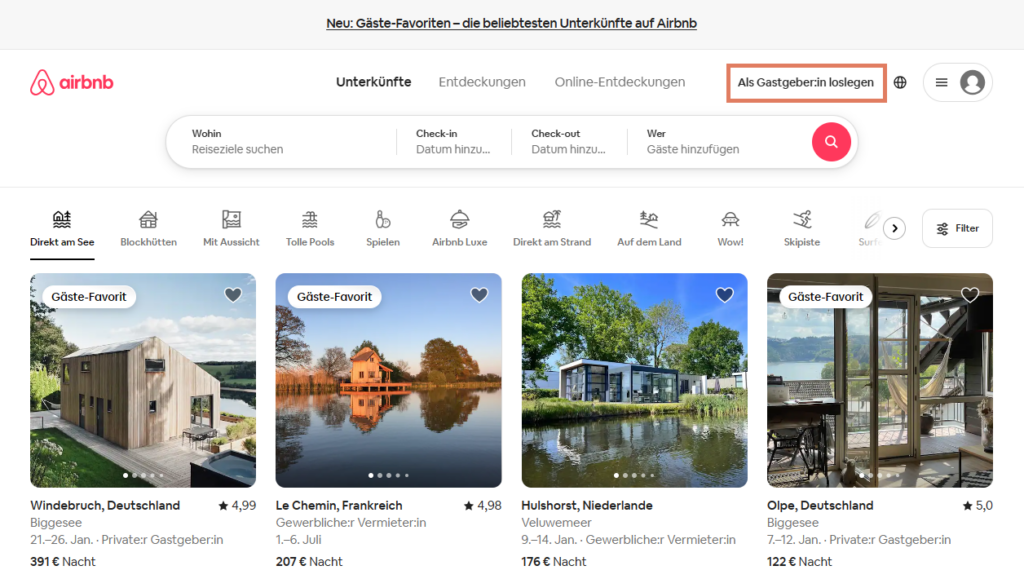The width and height of the screenshot is (1024, 579).
Task: Click the 122 € Nacht price
Action: pyautogui.click(x=799, y=561)
